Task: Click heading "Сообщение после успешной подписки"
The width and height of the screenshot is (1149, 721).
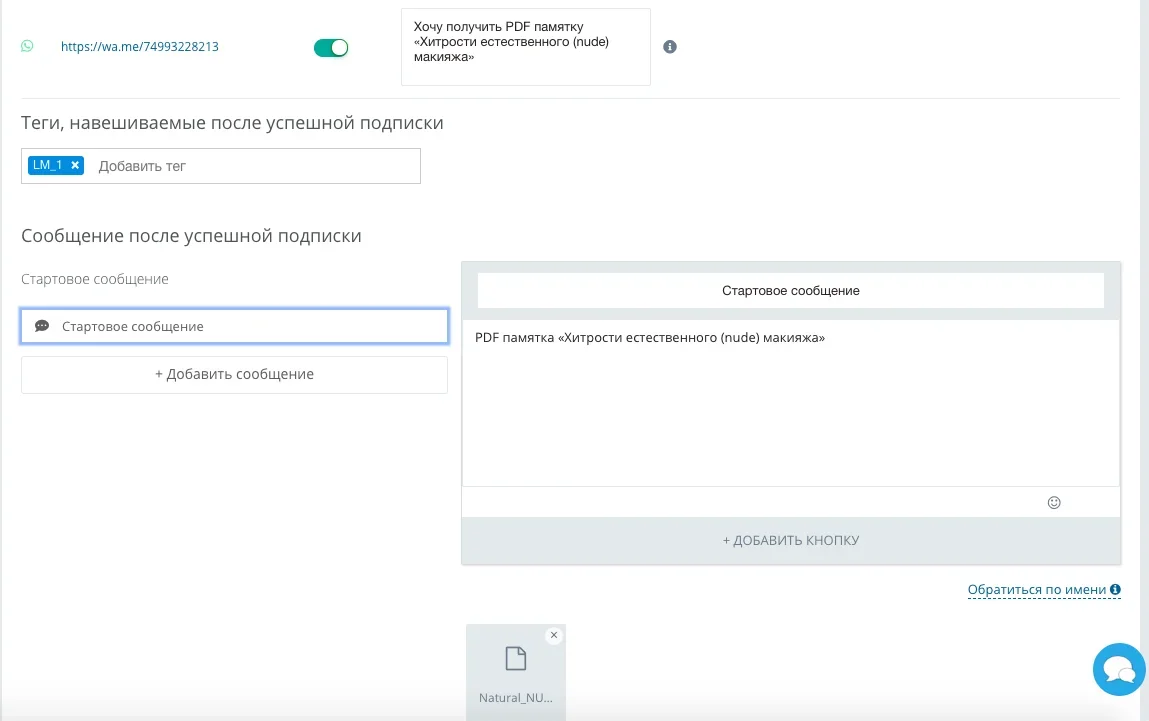Action: 191,236
